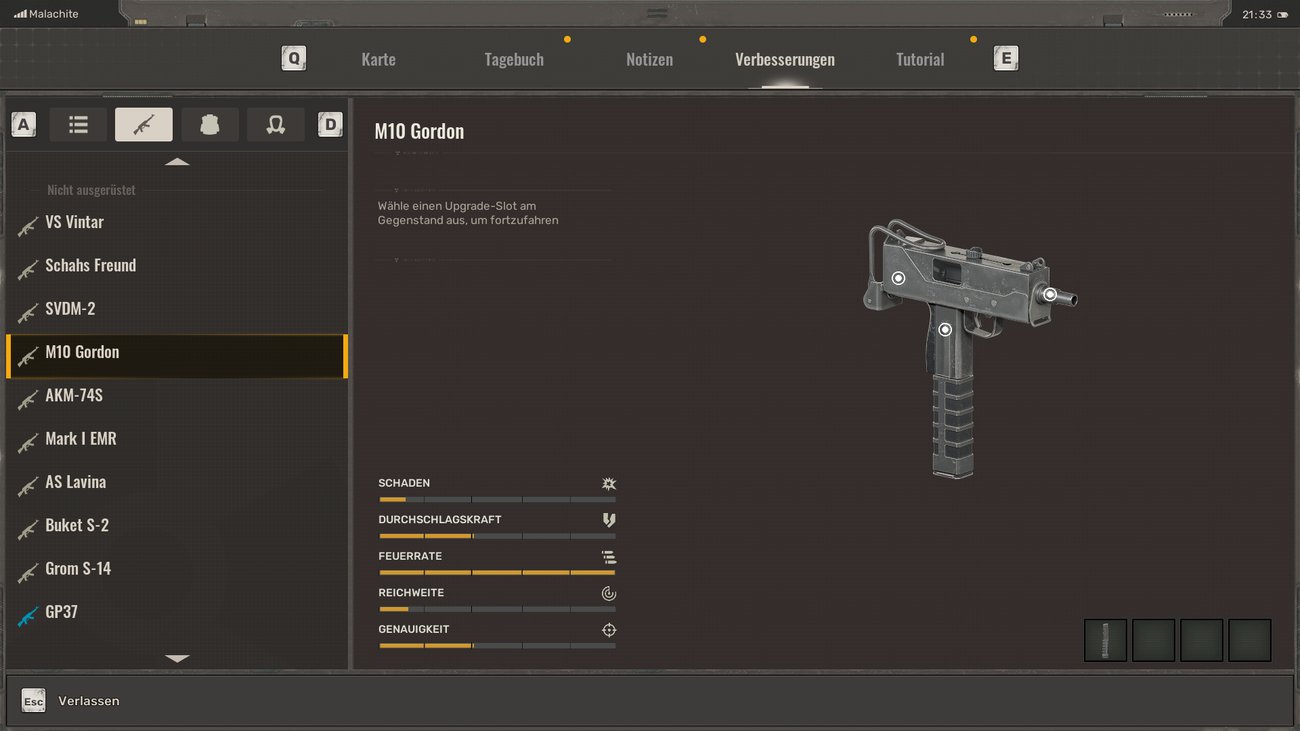Click the D key next category button
The height and width of the screenshot is (731, 1300).
pyautogui.click(x=330, y=125)
